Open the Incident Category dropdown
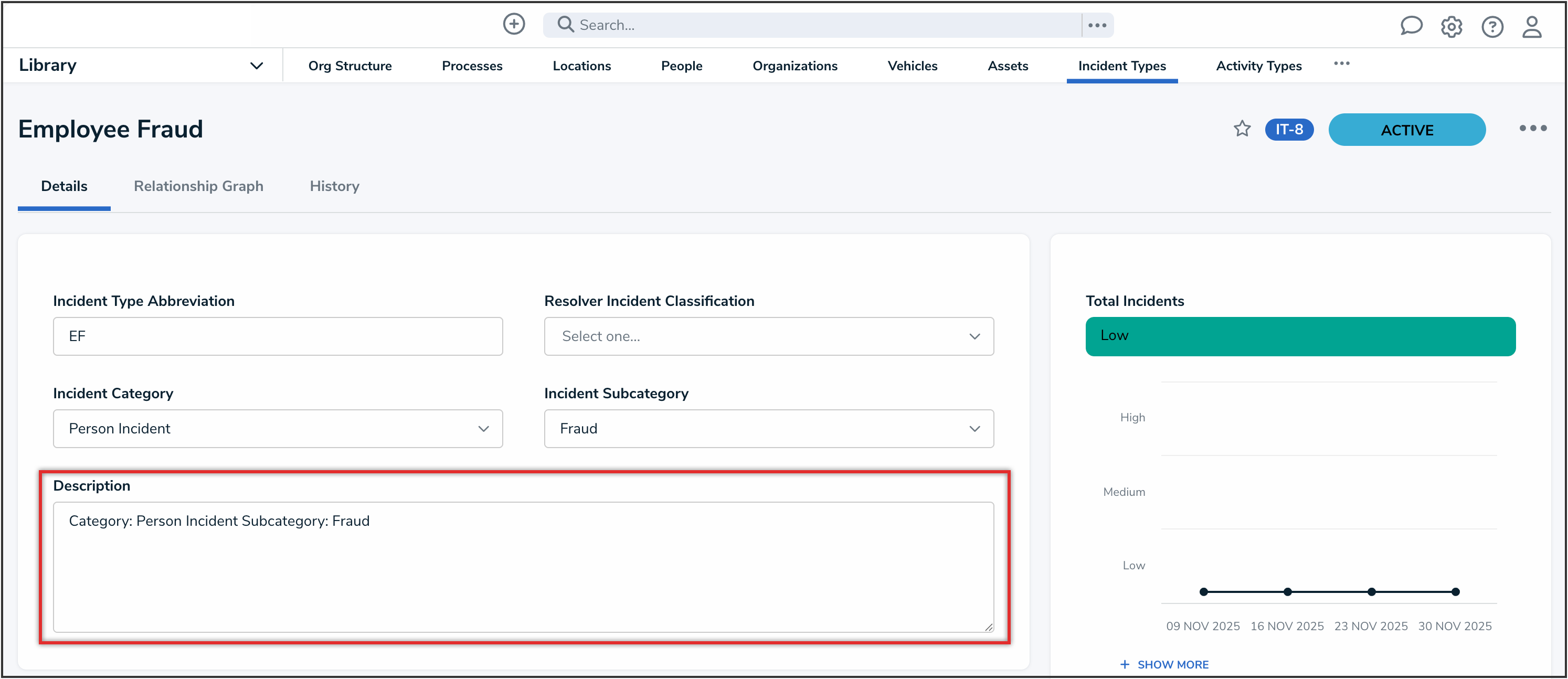 (278, 429)
